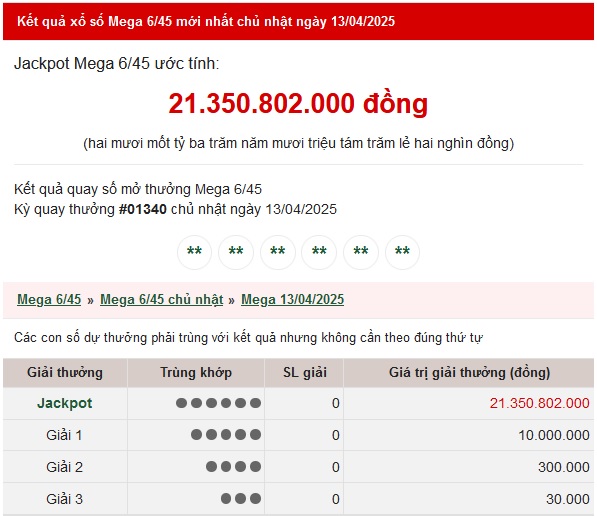597x516 pixels.
Task: Click the Giải 1 value 10.000.000
Action: pyautogui.click(x=554, y=435)
